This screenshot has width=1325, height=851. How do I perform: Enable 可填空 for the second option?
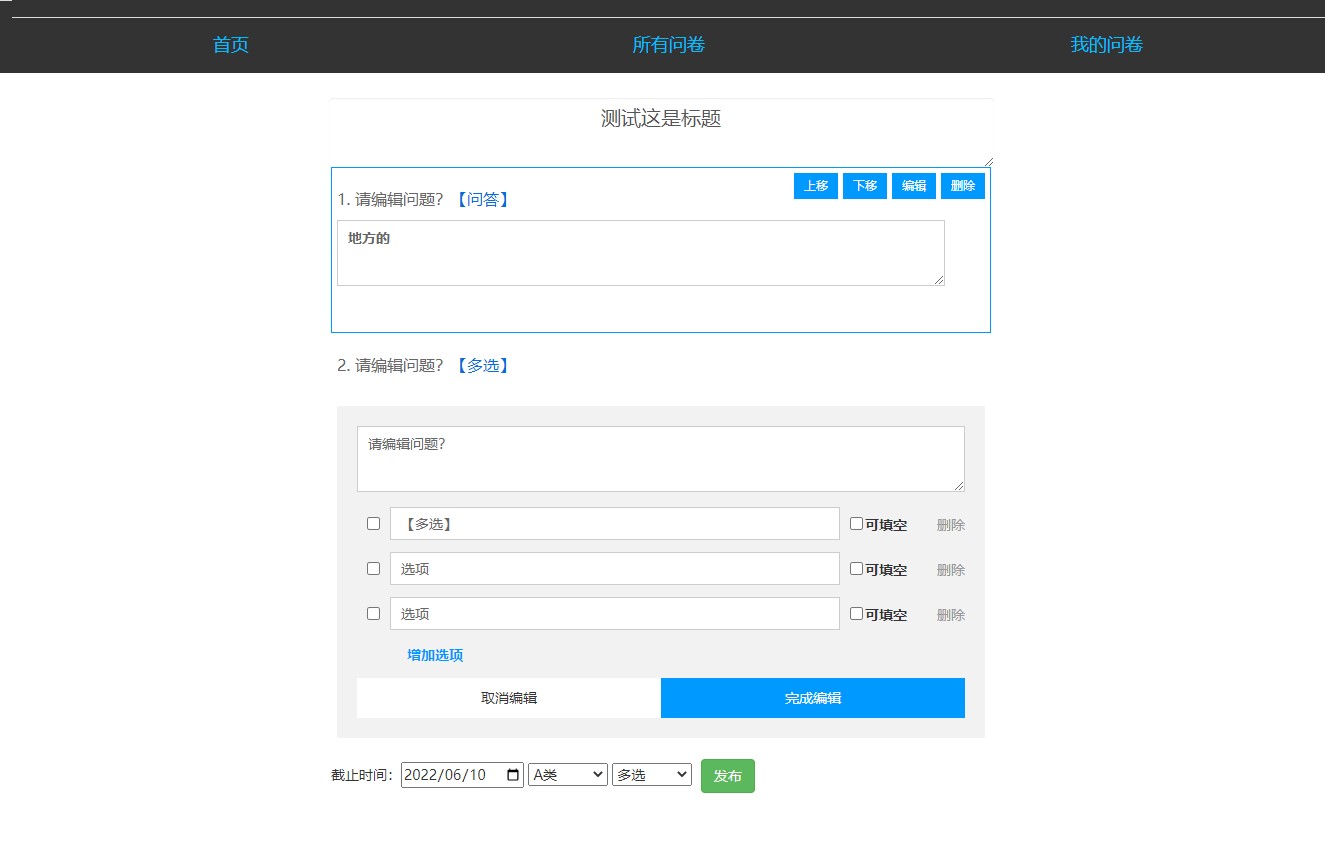(856, 568)
